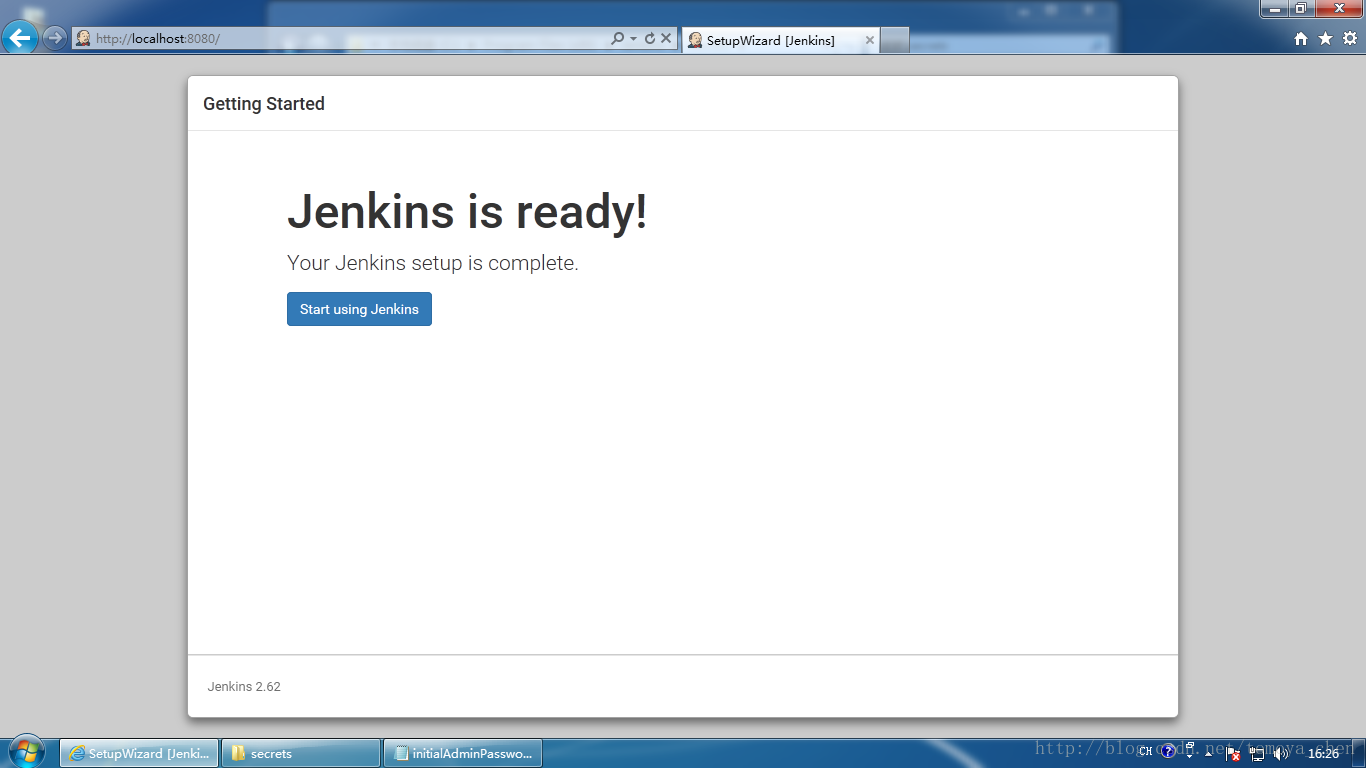This screenshot has height=768, width=1366.
Task: Click the browser forward arrow
Action: pos(54,38)
